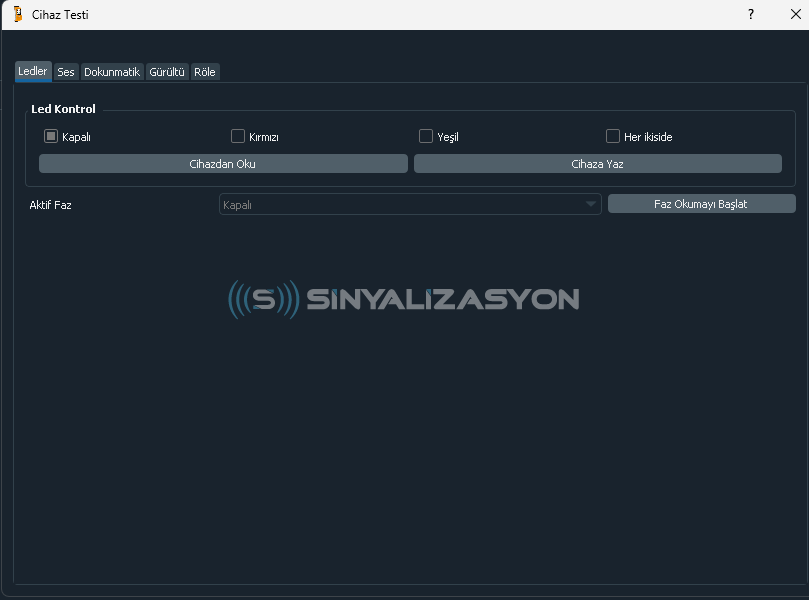Click the Cihazdan Oku button
The height and width of the screenshot is (600, 809).
223,164
